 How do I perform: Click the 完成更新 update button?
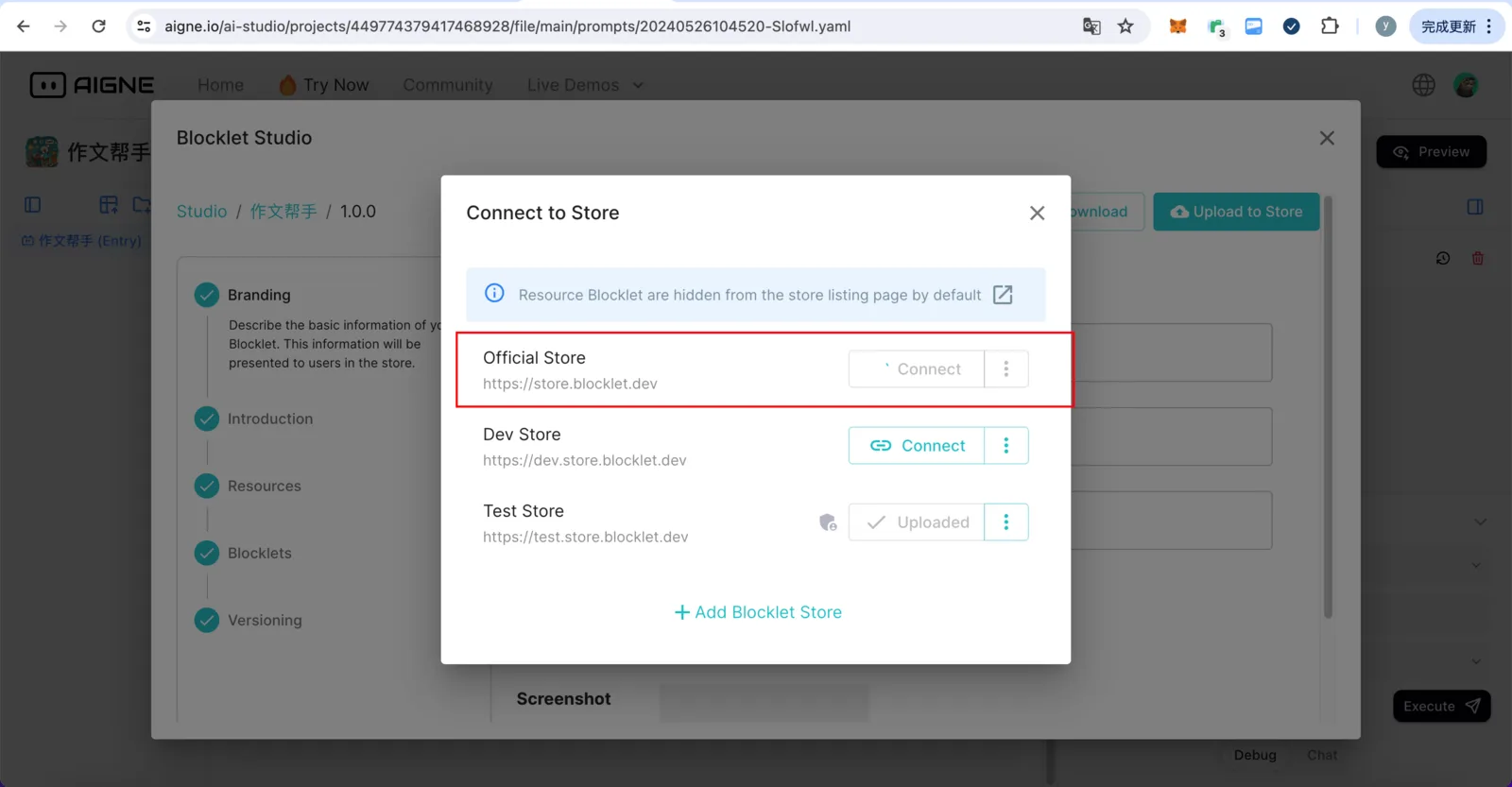(x=1448, y=26)
